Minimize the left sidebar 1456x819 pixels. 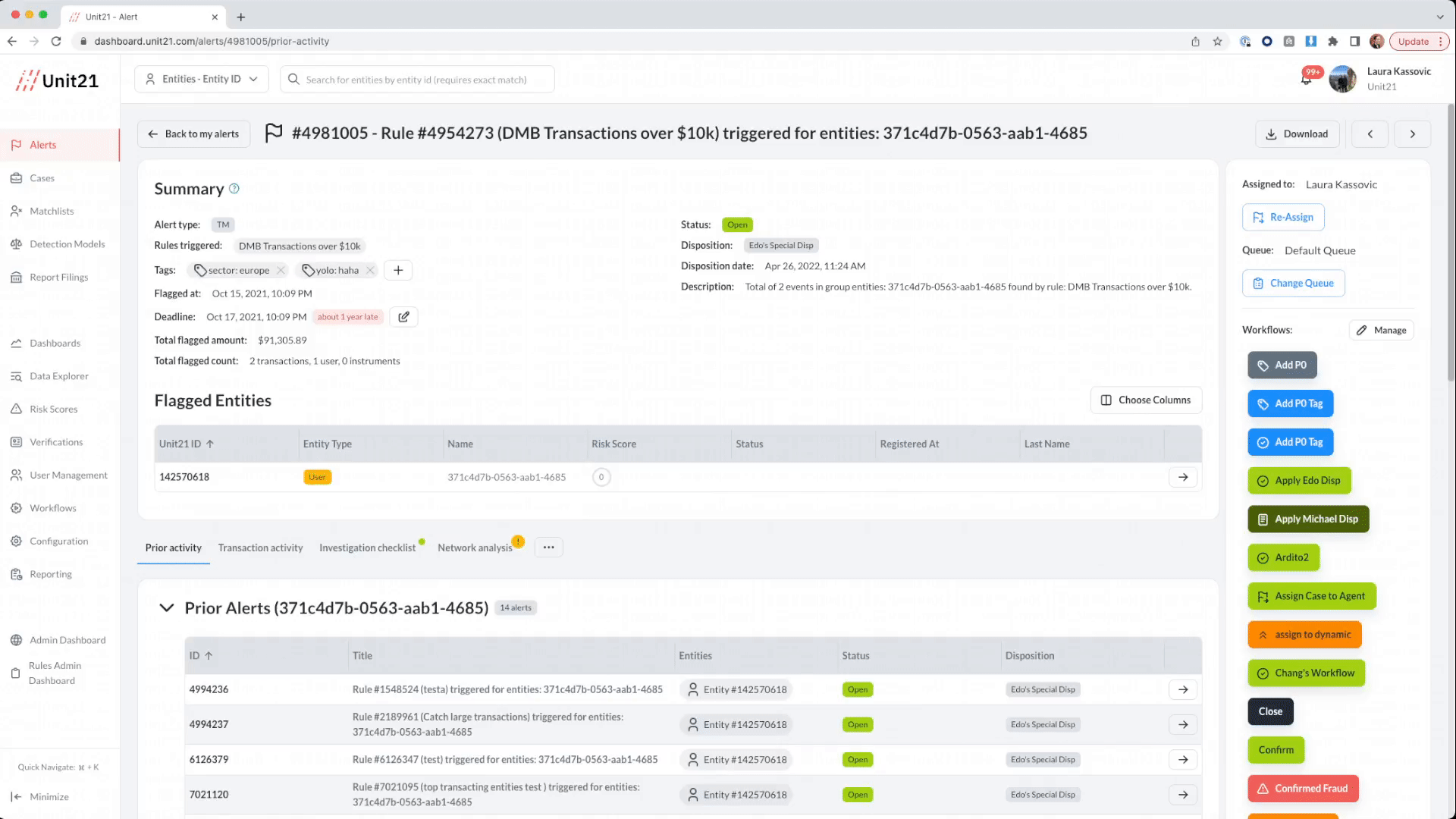[x=40, y=797]
